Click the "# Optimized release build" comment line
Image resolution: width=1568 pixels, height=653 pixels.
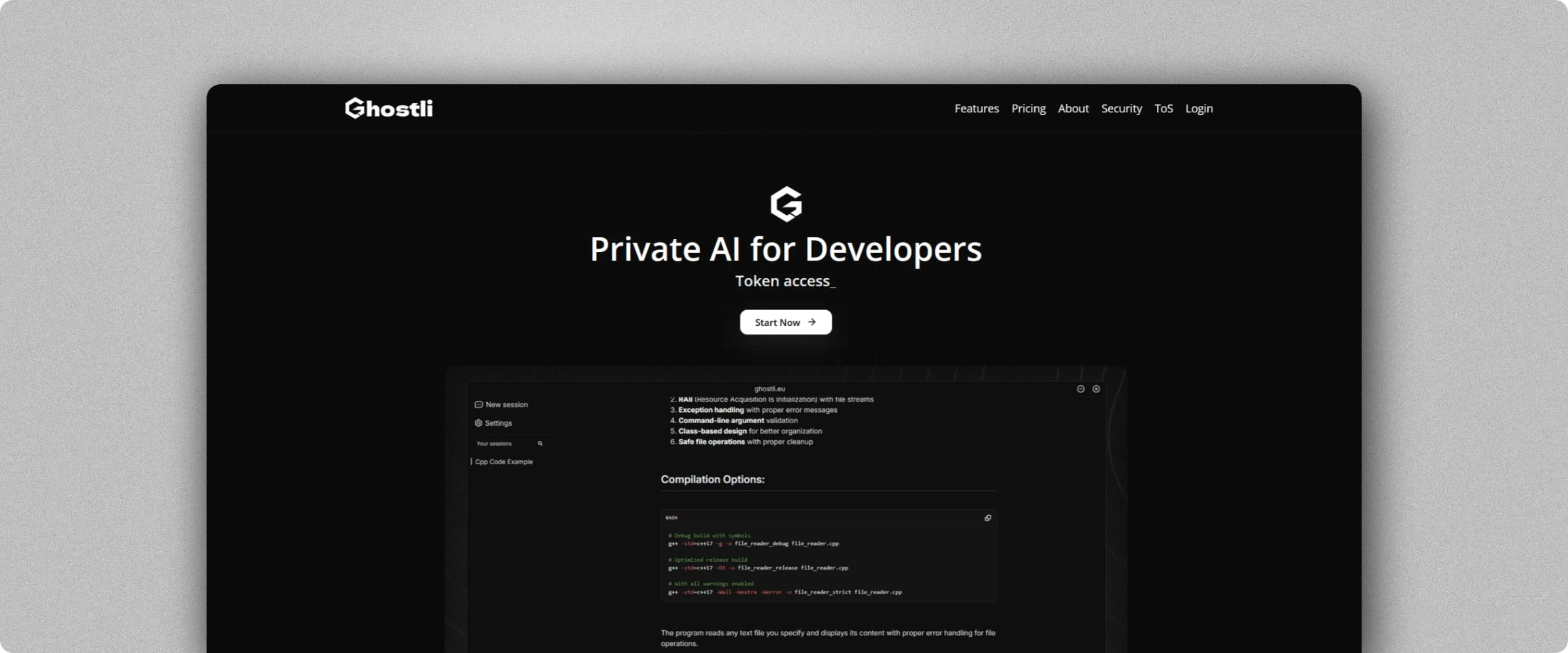(708, 560)
